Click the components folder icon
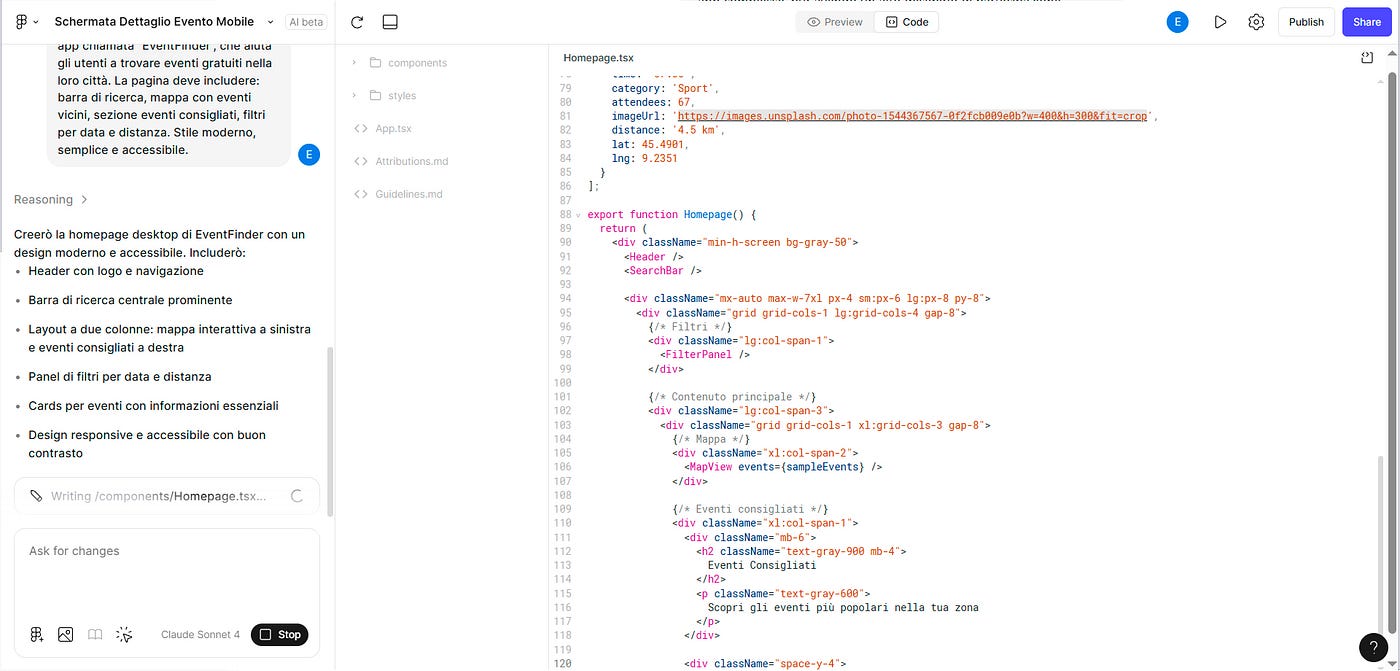Viewport: 1400px width, 671px height. [376, 62]
